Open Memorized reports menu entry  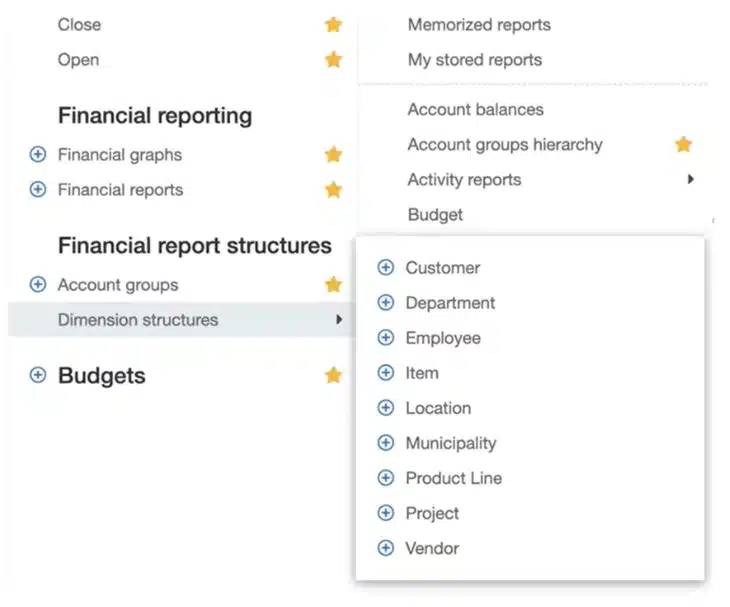tap(478, 25)
